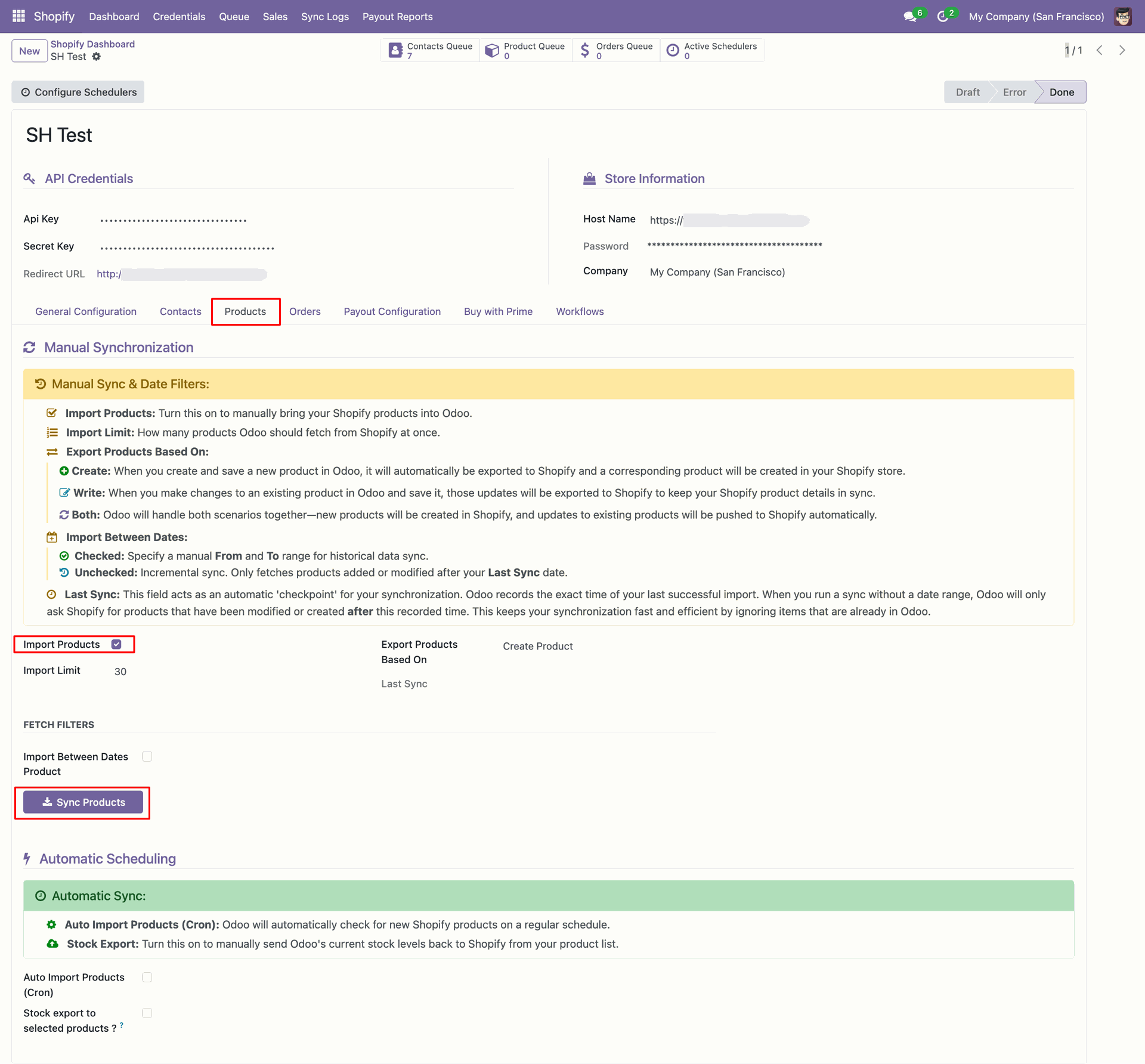Viewport: 1145px width, 1064px height.
Task: Click the user avatar
Action: (1123, 17)
